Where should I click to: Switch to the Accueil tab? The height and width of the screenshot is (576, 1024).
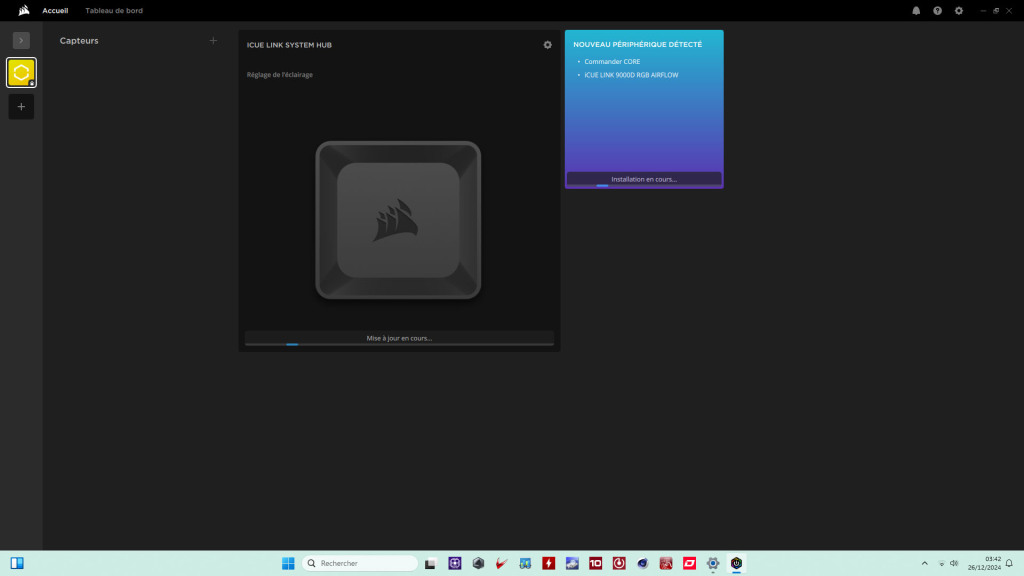[55, 10]
